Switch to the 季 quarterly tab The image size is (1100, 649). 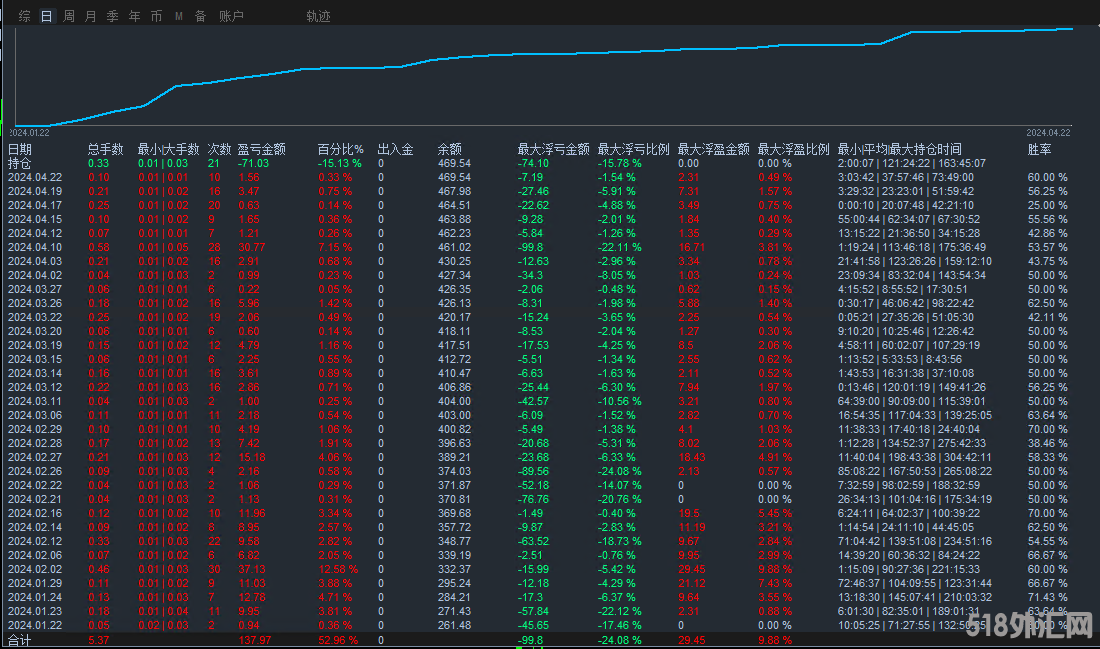click(x=112, y=16)
